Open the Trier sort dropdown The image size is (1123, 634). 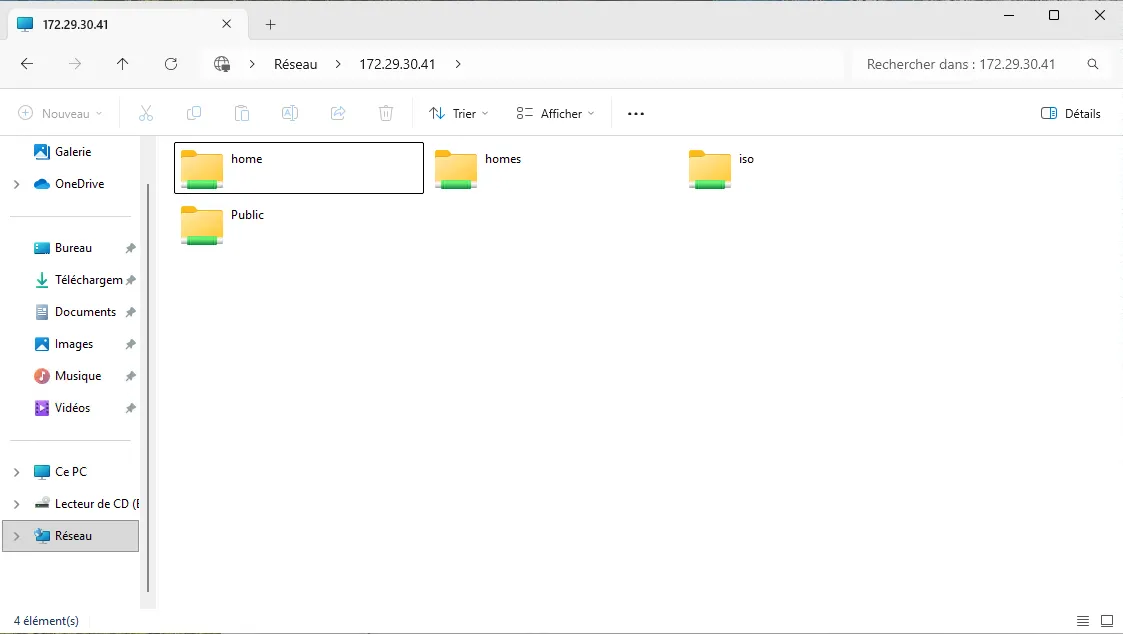(x=459, y=114)
